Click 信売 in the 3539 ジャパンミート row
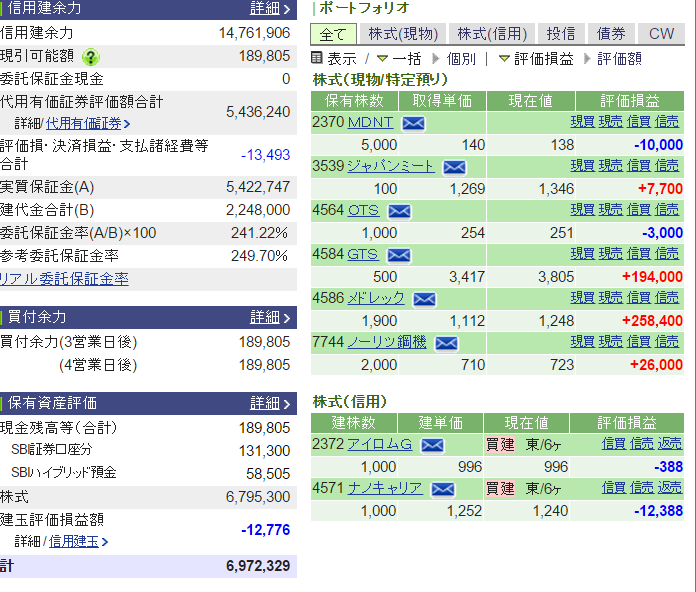 pos(667,166)
